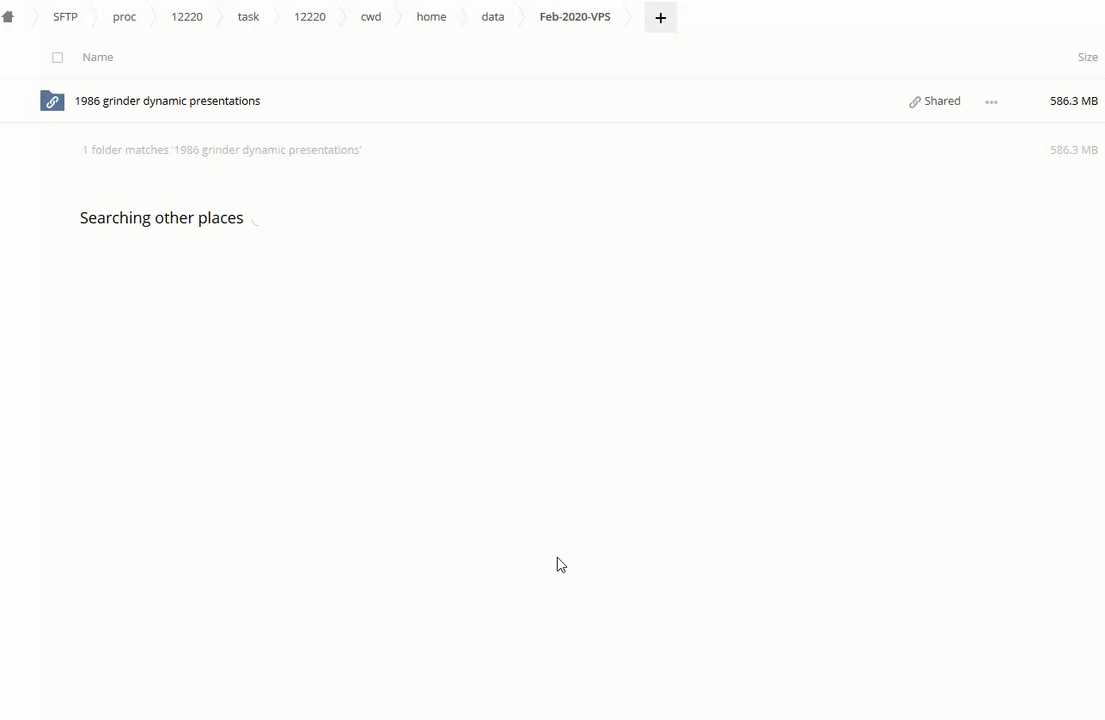Viewport: 1105px width, 720px height.
Task: Toggle the select all files checkbox
Action: 57,58
